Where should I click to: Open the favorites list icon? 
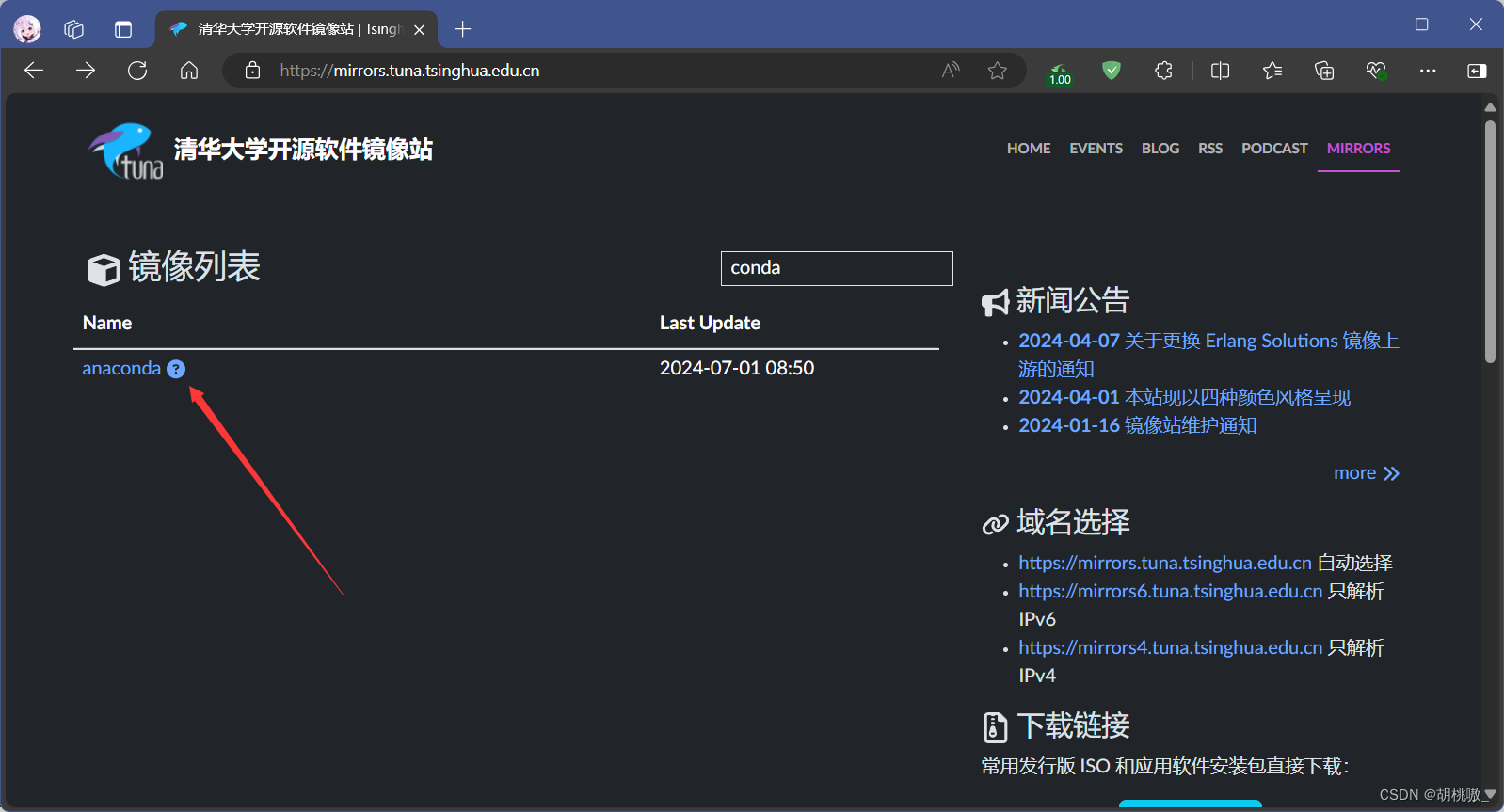[x=1272, y=71]
